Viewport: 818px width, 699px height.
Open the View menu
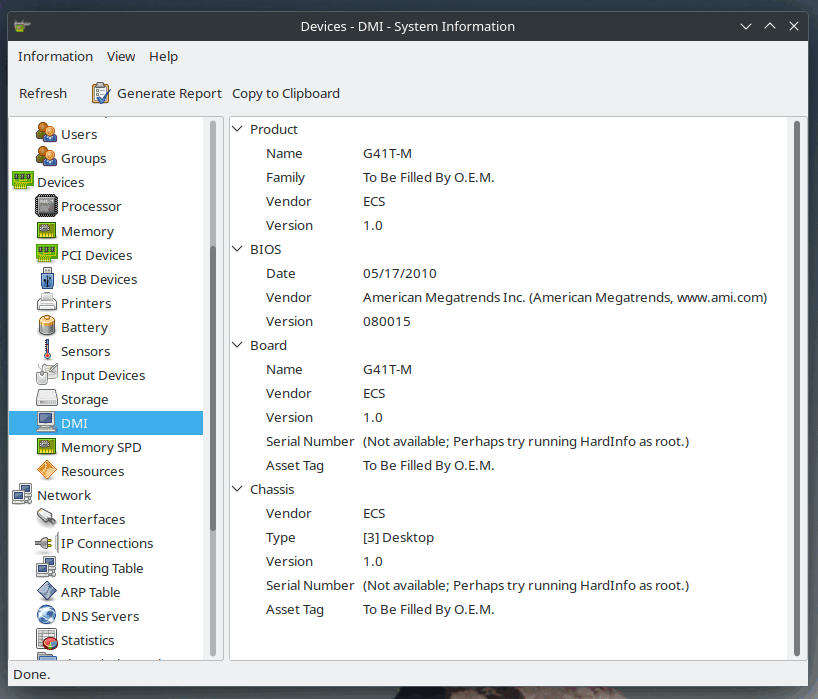pyautogui.click(x=121, y=57)
